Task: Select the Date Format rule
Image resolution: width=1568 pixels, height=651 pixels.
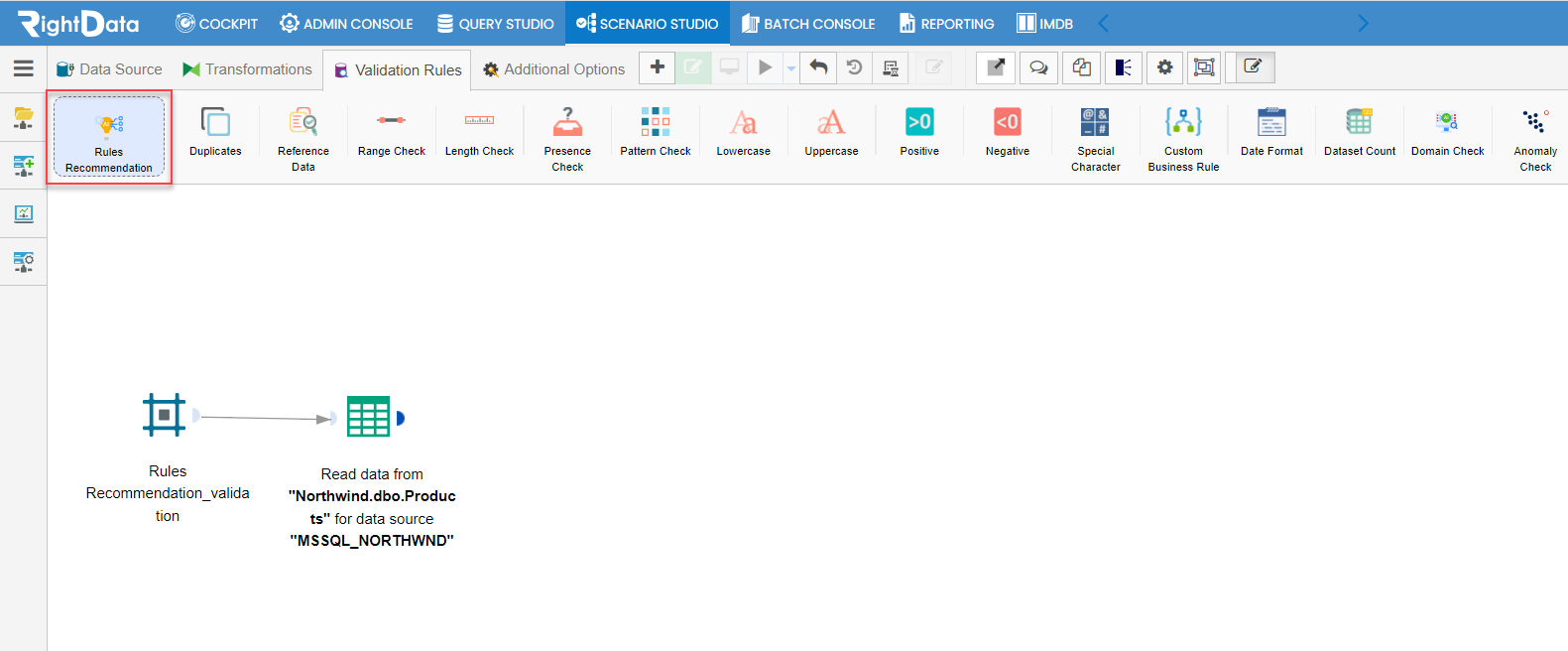Action: [1271, 132]
